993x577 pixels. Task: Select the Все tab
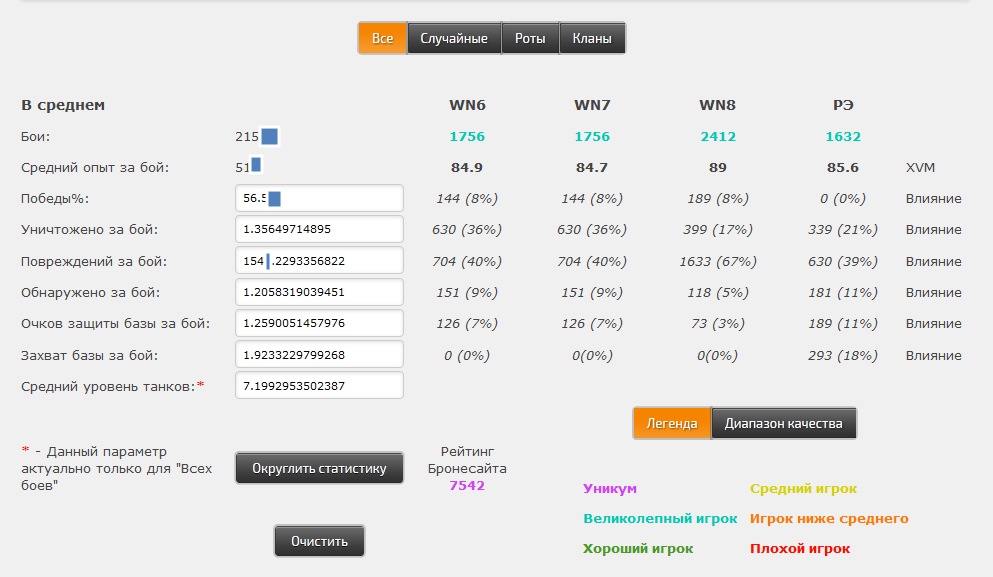point(382,38)
